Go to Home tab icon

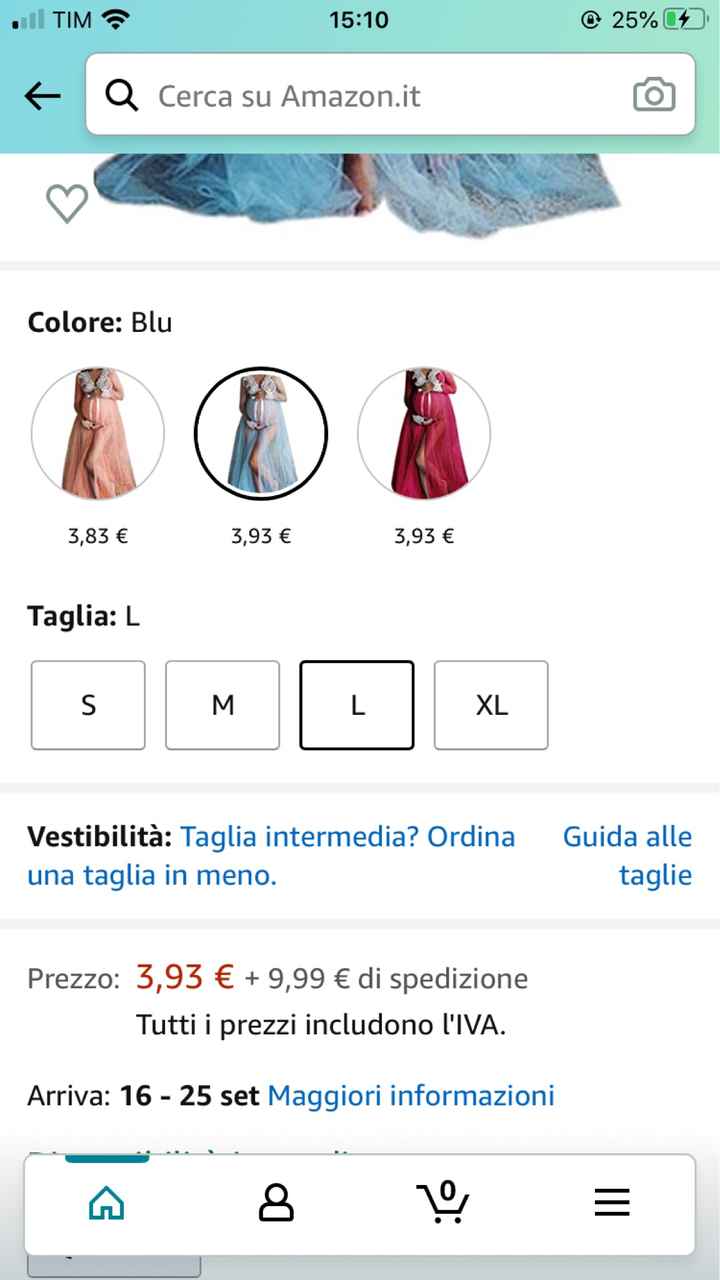coord(107,1202)
